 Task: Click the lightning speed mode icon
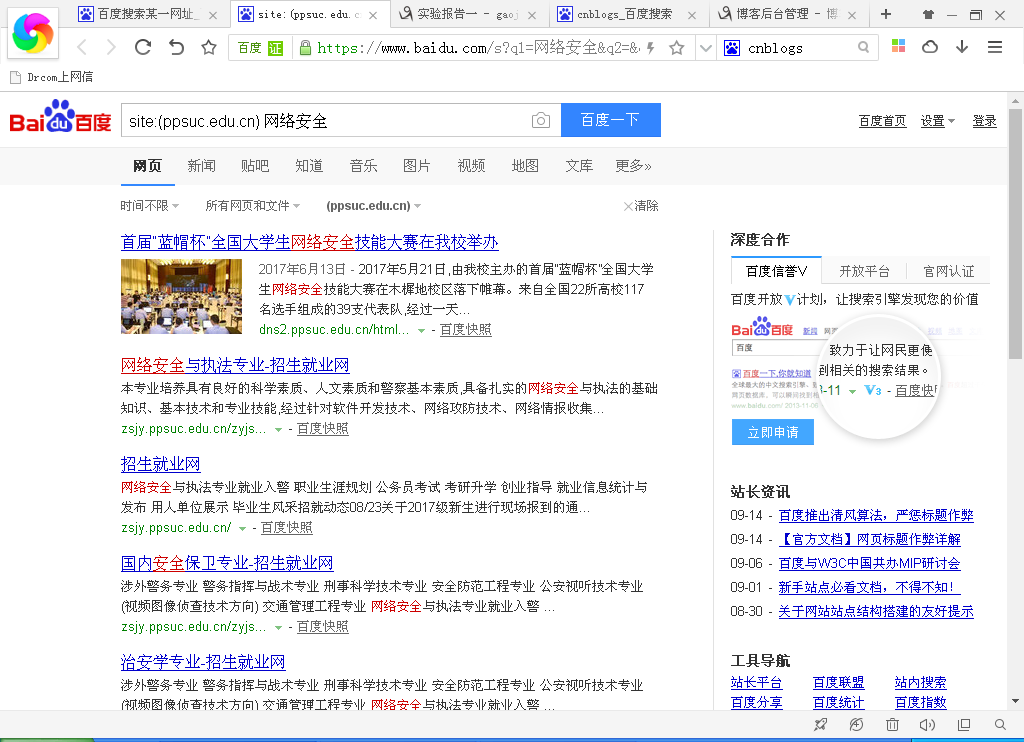coord(650,48)
